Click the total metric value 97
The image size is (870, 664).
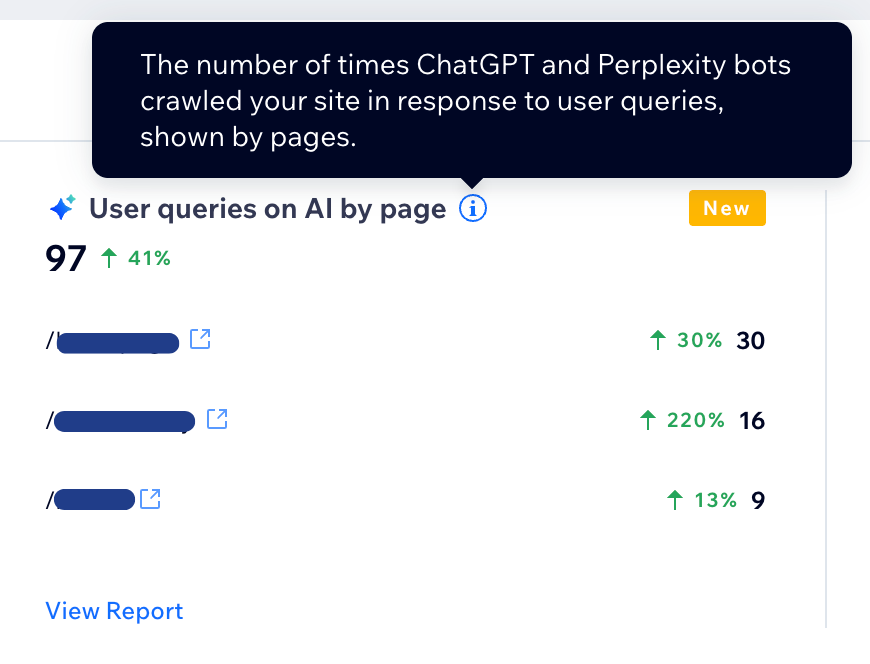63,257
